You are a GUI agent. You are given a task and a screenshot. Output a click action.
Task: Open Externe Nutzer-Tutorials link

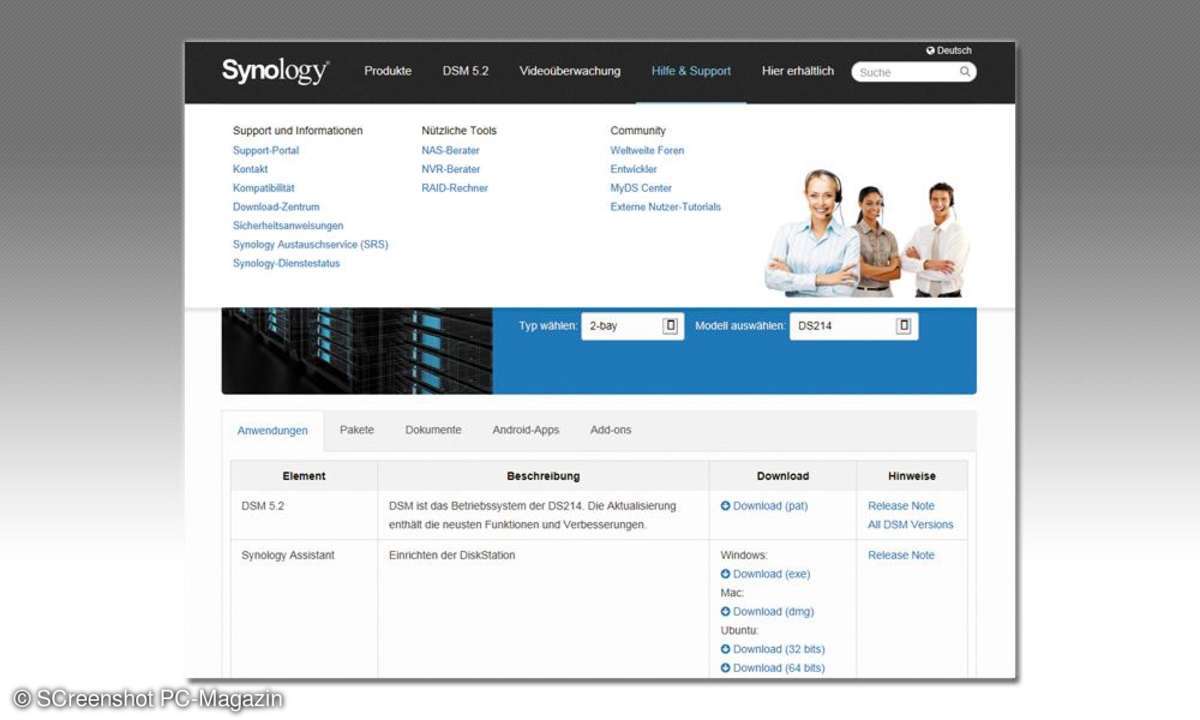coord(666,207)
